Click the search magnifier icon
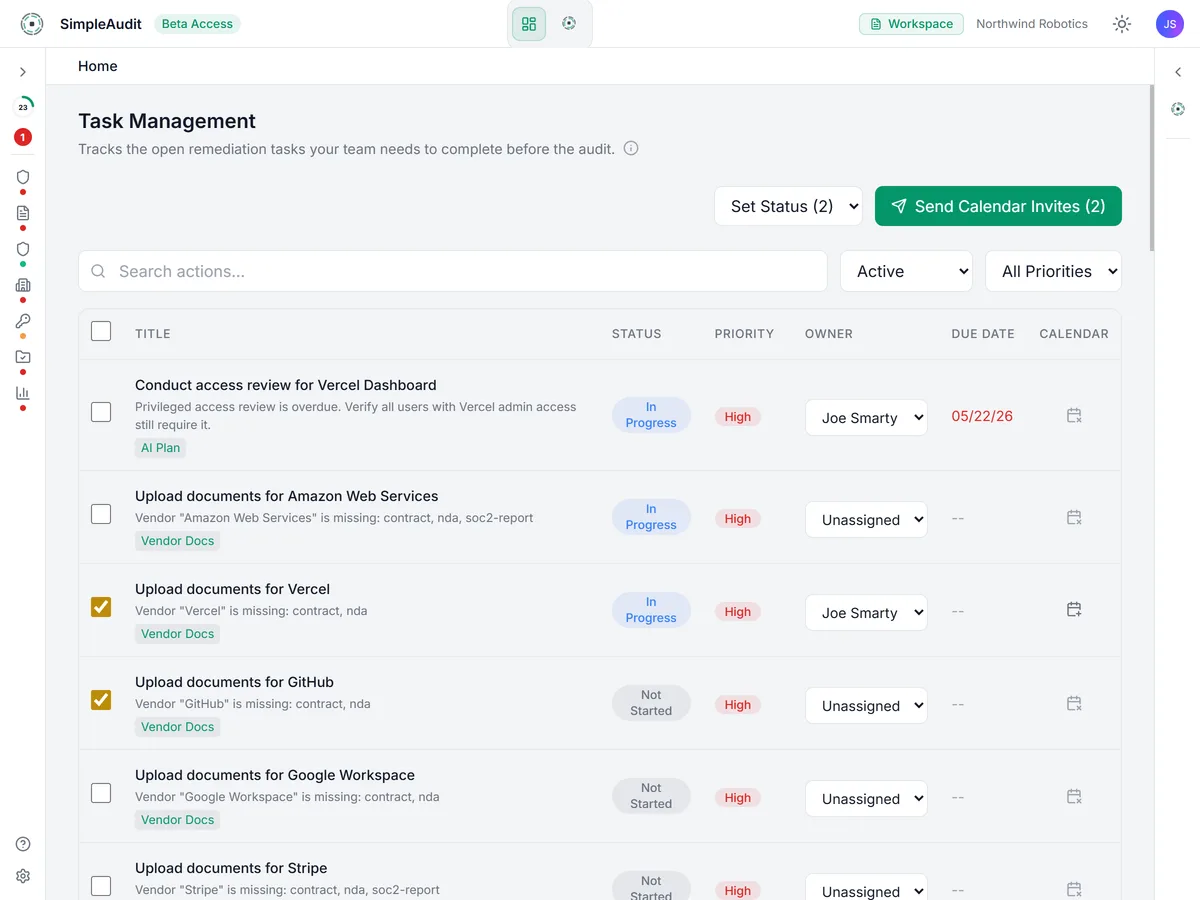 click(98, 271)
